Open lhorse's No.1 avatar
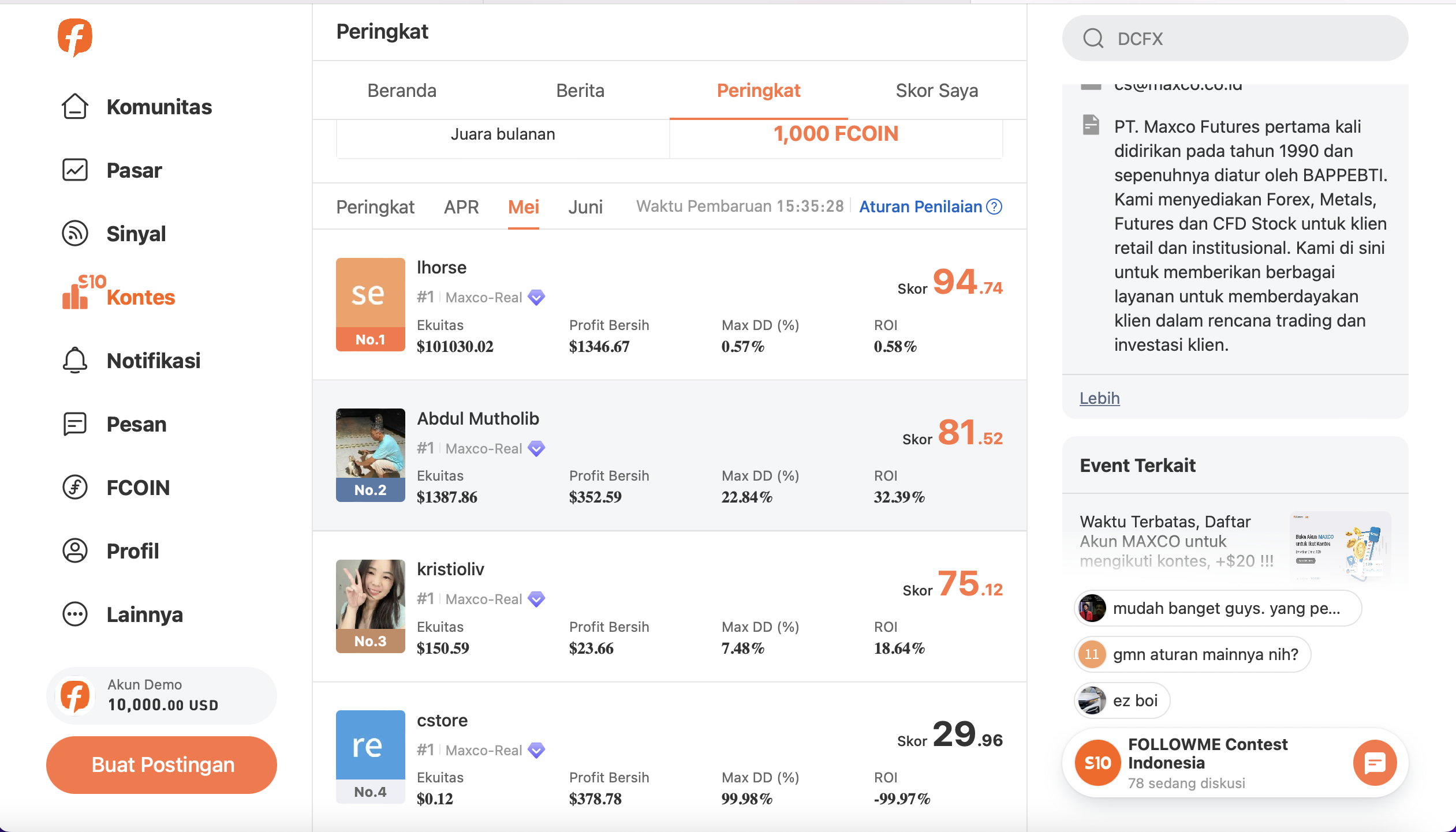 pos(371,305)
